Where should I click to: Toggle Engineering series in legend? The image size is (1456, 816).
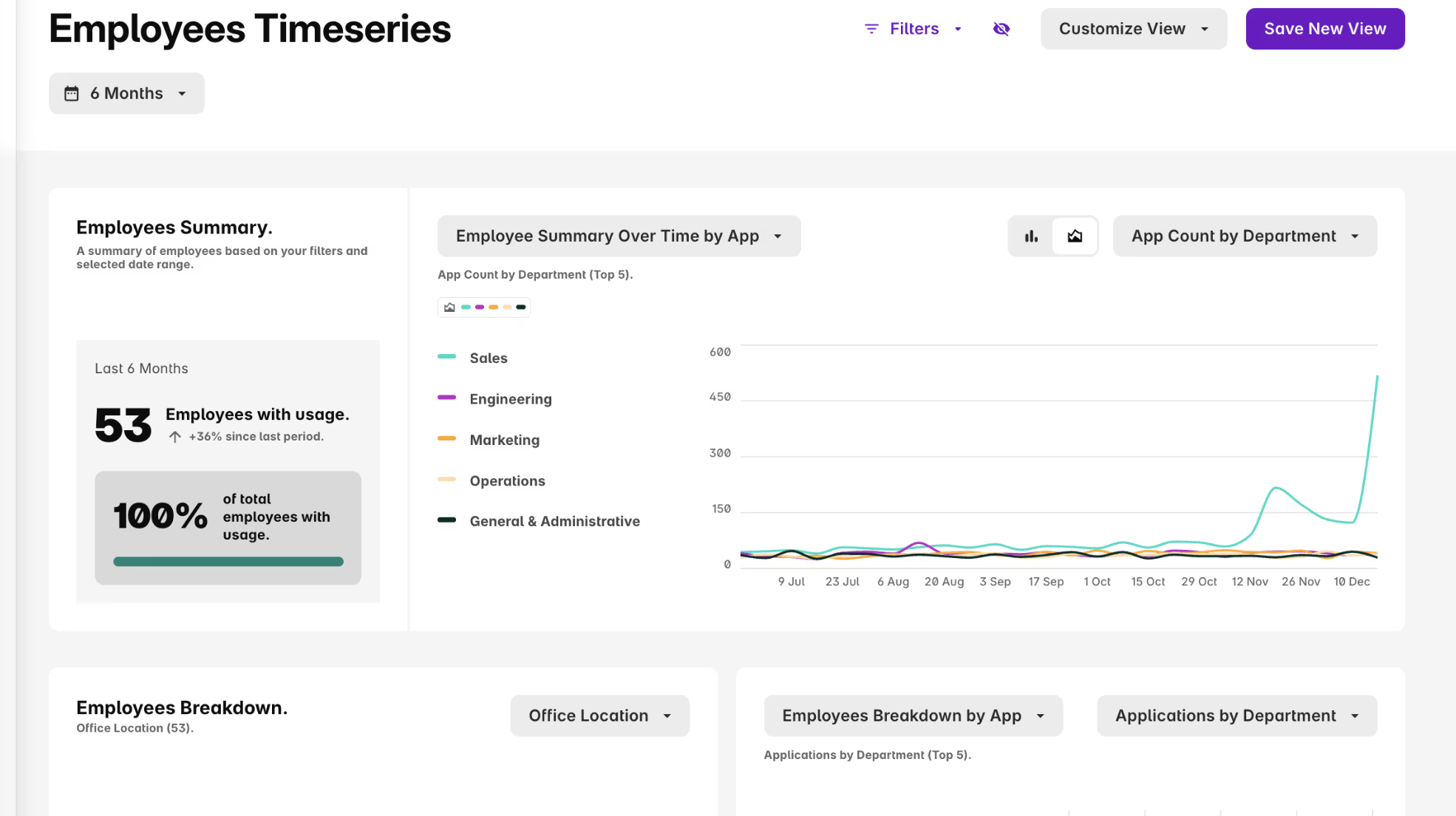click(510, 399)
